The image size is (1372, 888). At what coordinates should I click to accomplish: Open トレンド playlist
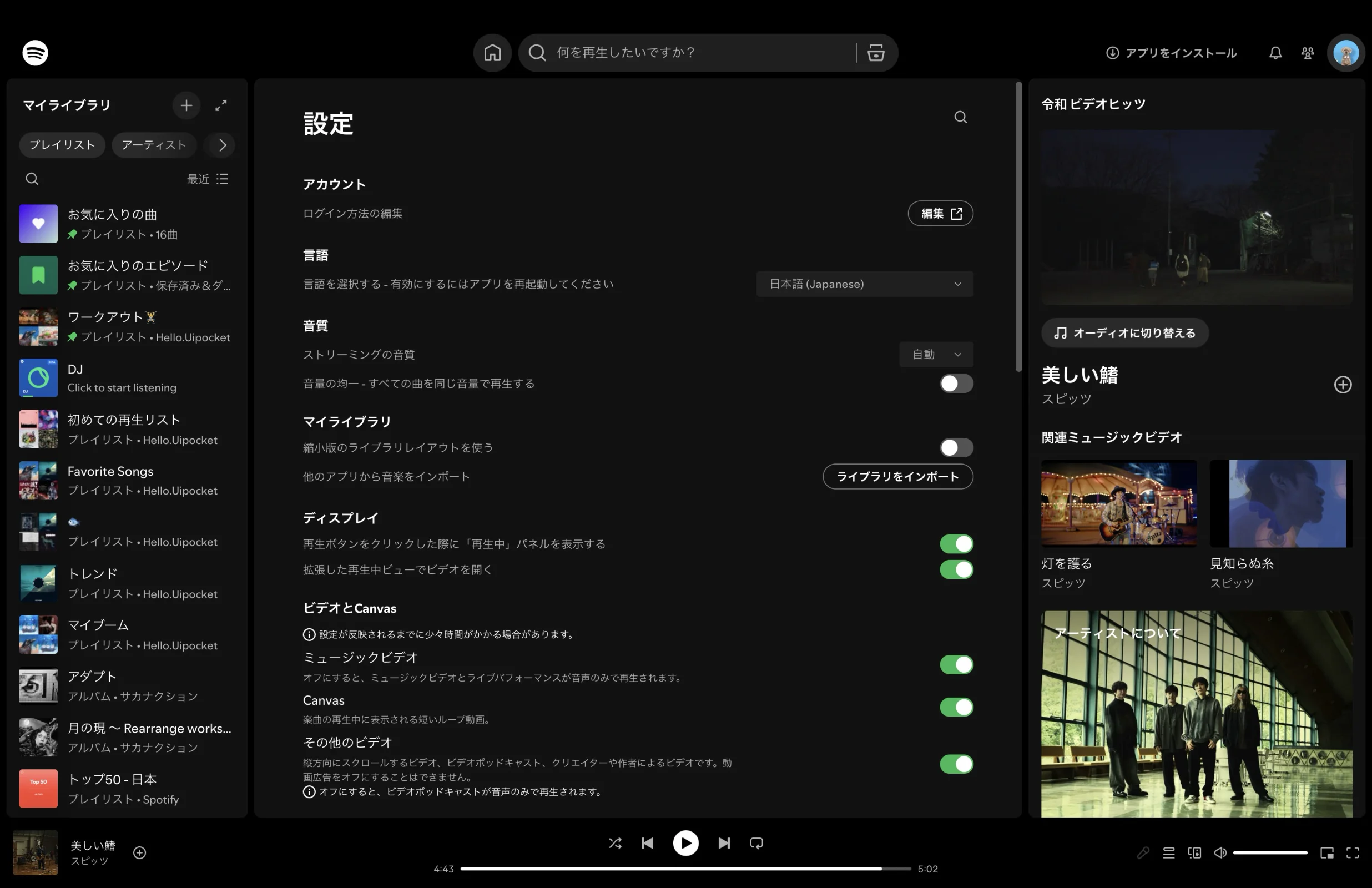click(x=127, y=583)
